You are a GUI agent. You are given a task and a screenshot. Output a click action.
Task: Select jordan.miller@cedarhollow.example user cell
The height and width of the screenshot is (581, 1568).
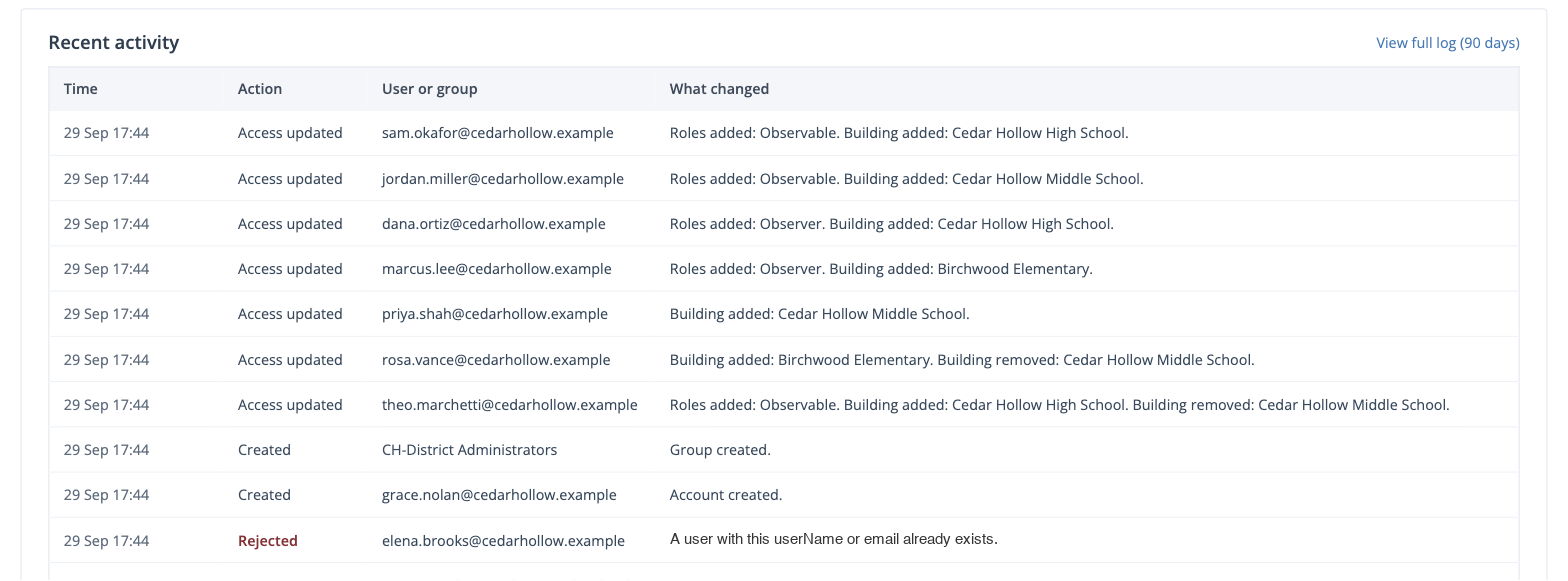click(x=503, y=179)
